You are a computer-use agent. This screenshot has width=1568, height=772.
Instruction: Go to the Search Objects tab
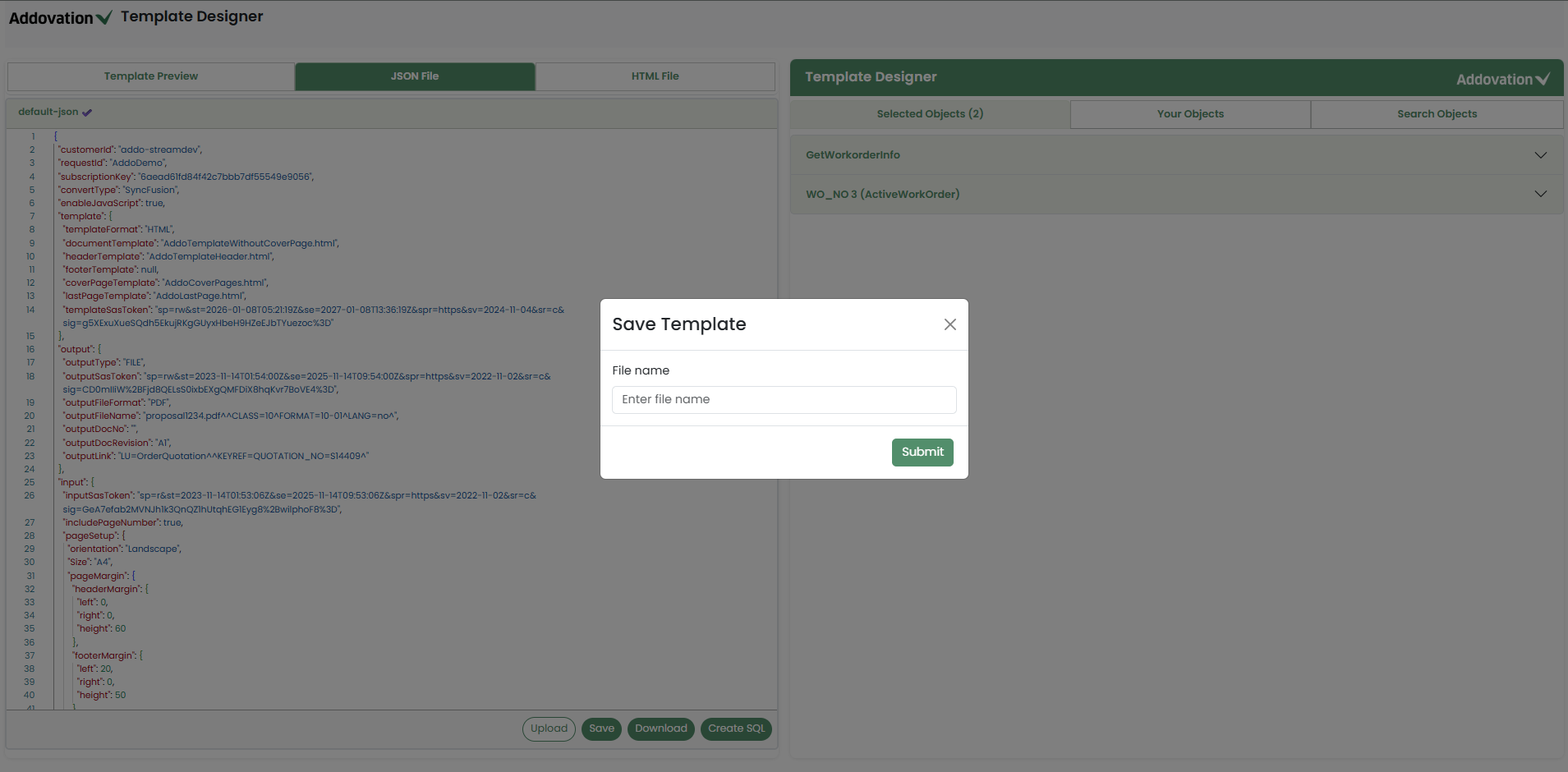click(1437, 114)
